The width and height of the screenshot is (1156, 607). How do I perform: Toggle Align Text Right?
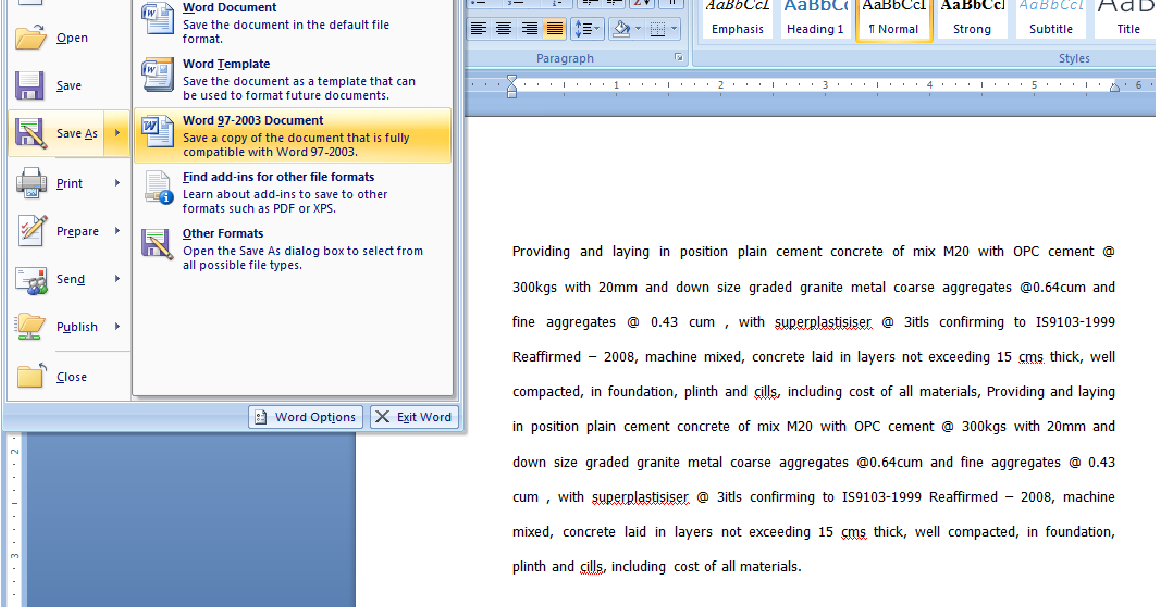click(x=529, y=29)
